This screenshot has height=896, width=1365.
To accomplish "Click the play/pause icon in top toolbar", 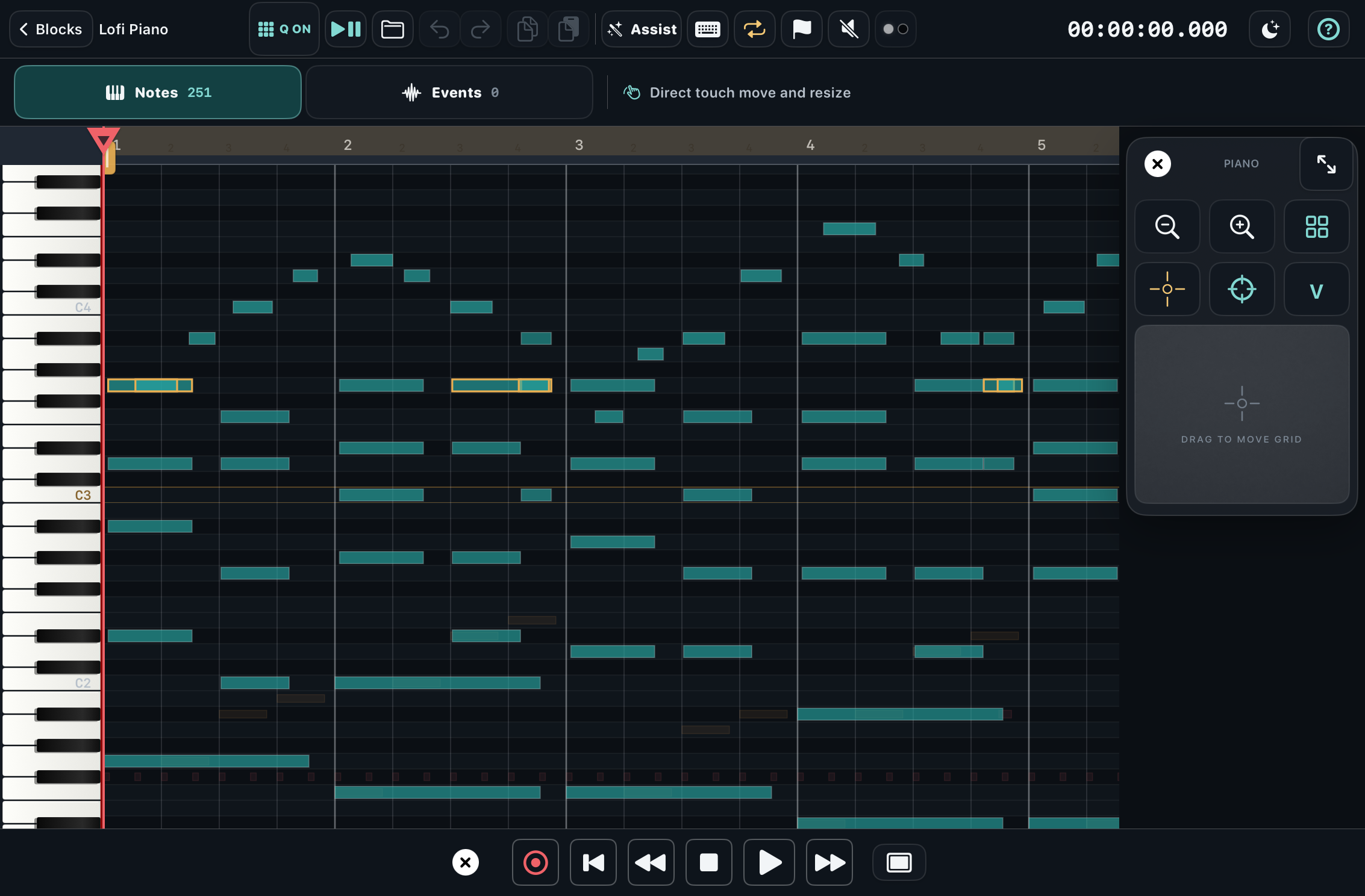I will 346,29.
